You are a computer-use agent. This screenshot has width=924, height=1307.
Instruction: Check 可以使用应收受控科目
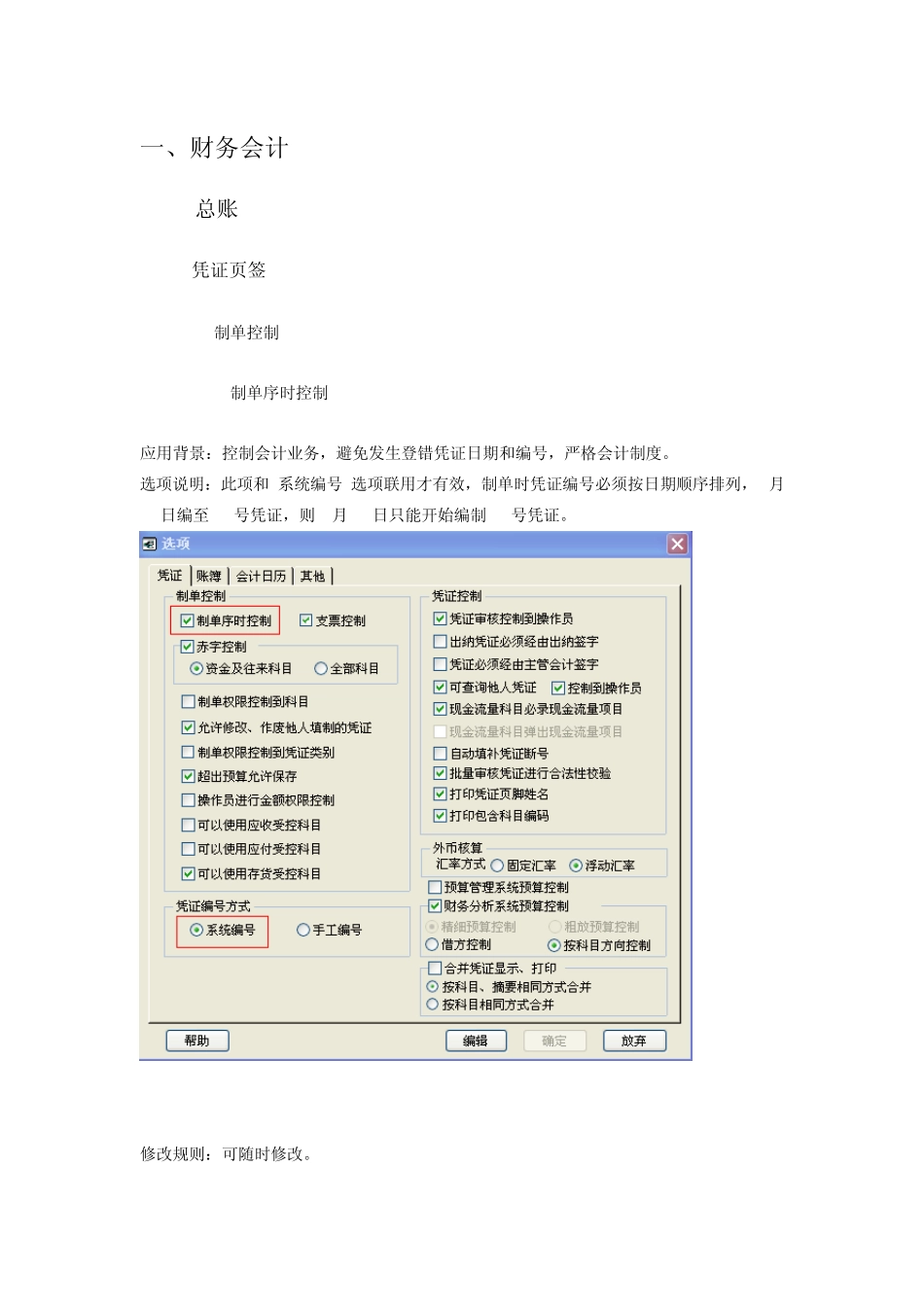(x=189, y=825)
